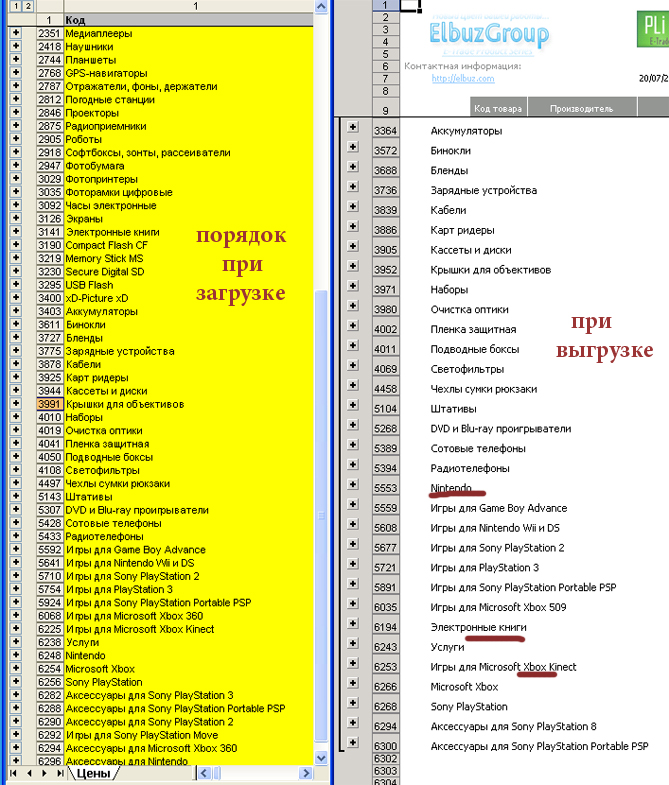Image resolution: width=669 pixels, height=785 pixels.
Task: Select Пленка защитная in right sheet
Action: [473, 329]
